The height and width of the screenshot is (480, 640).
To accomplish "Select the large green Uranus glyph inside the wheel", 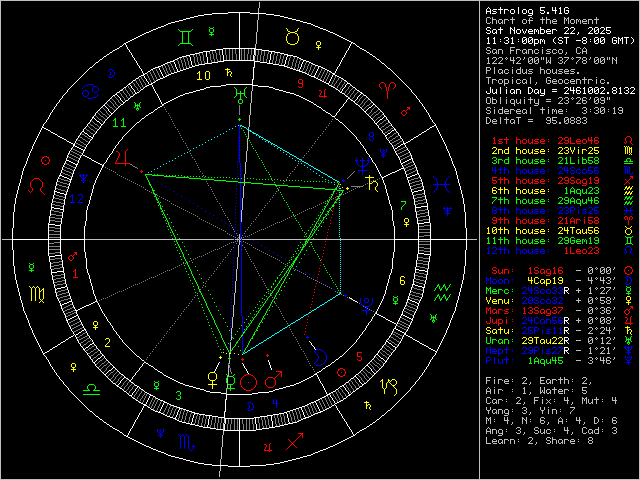I will [240, 95].
